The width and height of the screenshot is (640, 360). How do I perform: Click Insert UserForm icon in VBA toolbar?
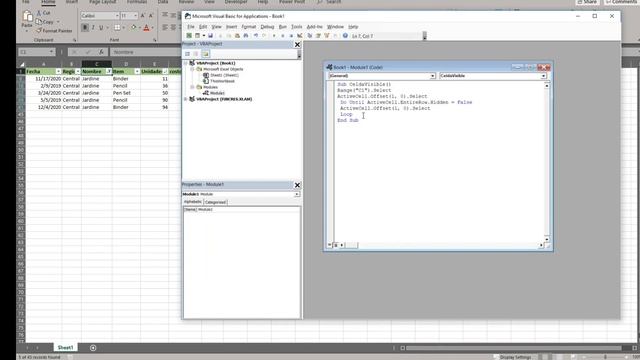pos(198,36)
